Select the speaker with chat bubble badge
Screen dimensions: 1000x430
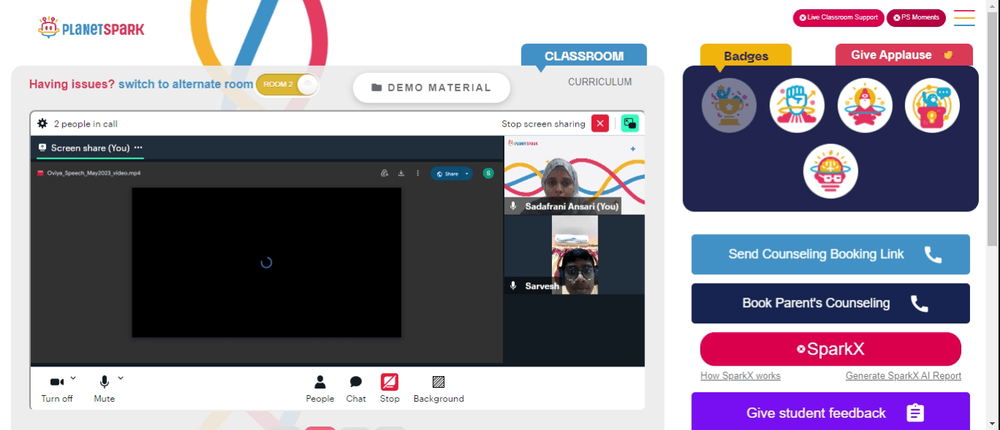(x=932, y=105)
